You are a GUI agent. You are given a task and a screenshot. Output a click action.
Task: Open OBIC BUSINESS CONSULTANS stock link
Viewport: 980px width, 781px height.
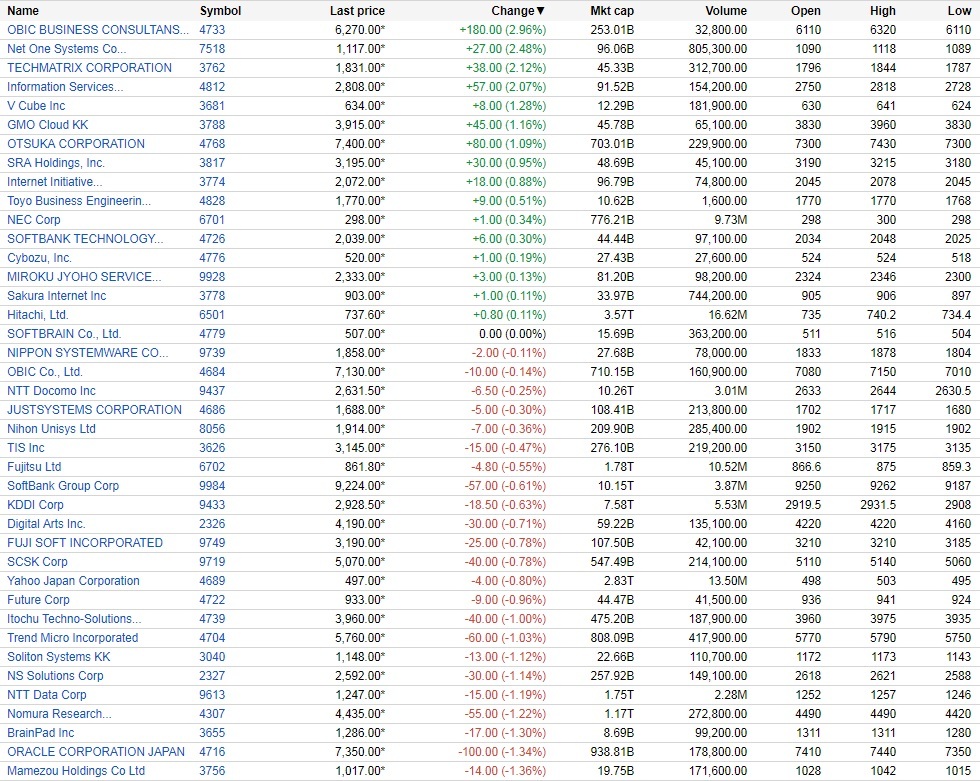point(98,29)
